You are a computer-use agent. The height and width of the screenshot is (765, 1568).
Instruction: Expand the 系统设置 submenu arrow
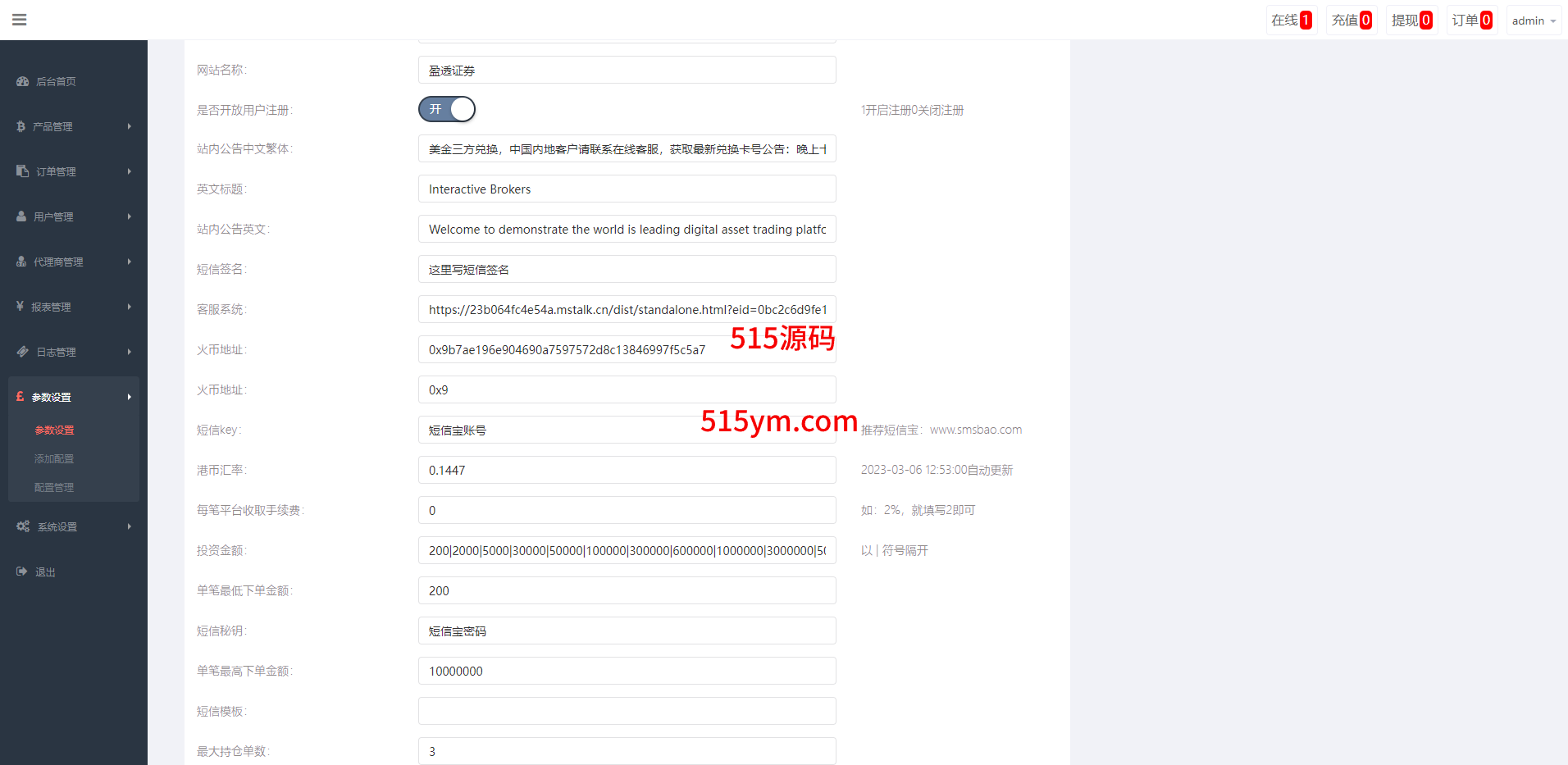129,526
